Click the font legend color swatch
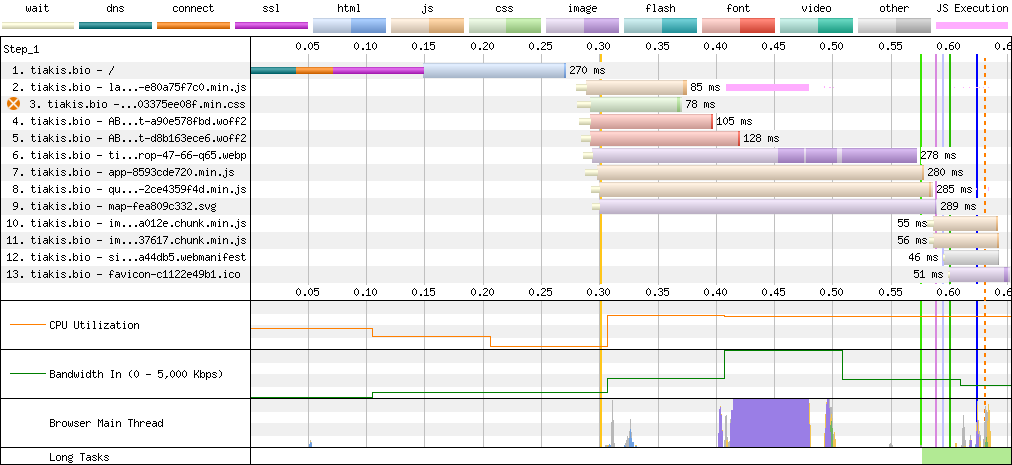Viewport: 1012px width, 465px height. pyautogui.click(x=738, y=26)
